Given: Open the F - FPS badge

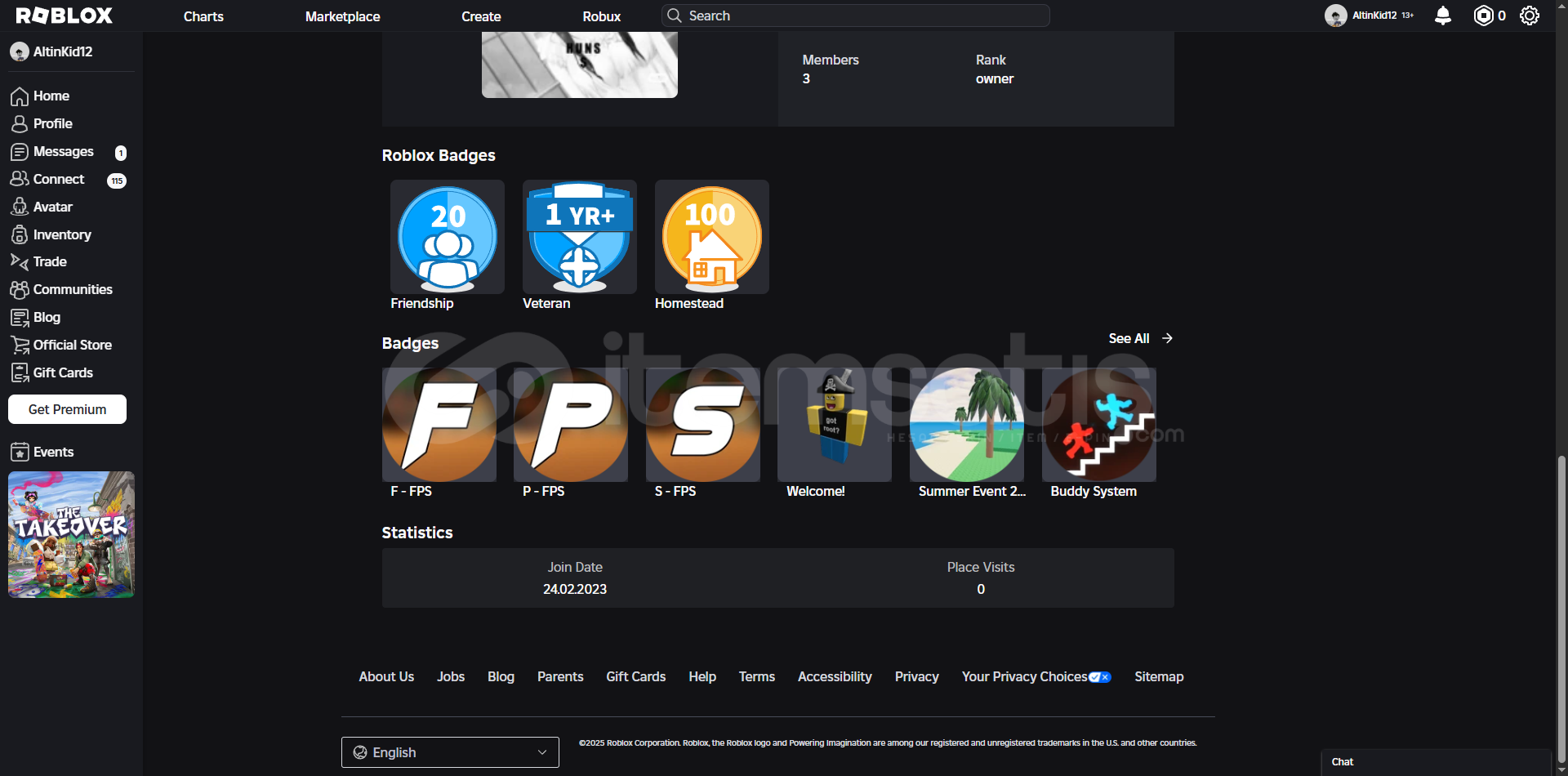Looking at the screenshot, I should (x=439, y=425).
